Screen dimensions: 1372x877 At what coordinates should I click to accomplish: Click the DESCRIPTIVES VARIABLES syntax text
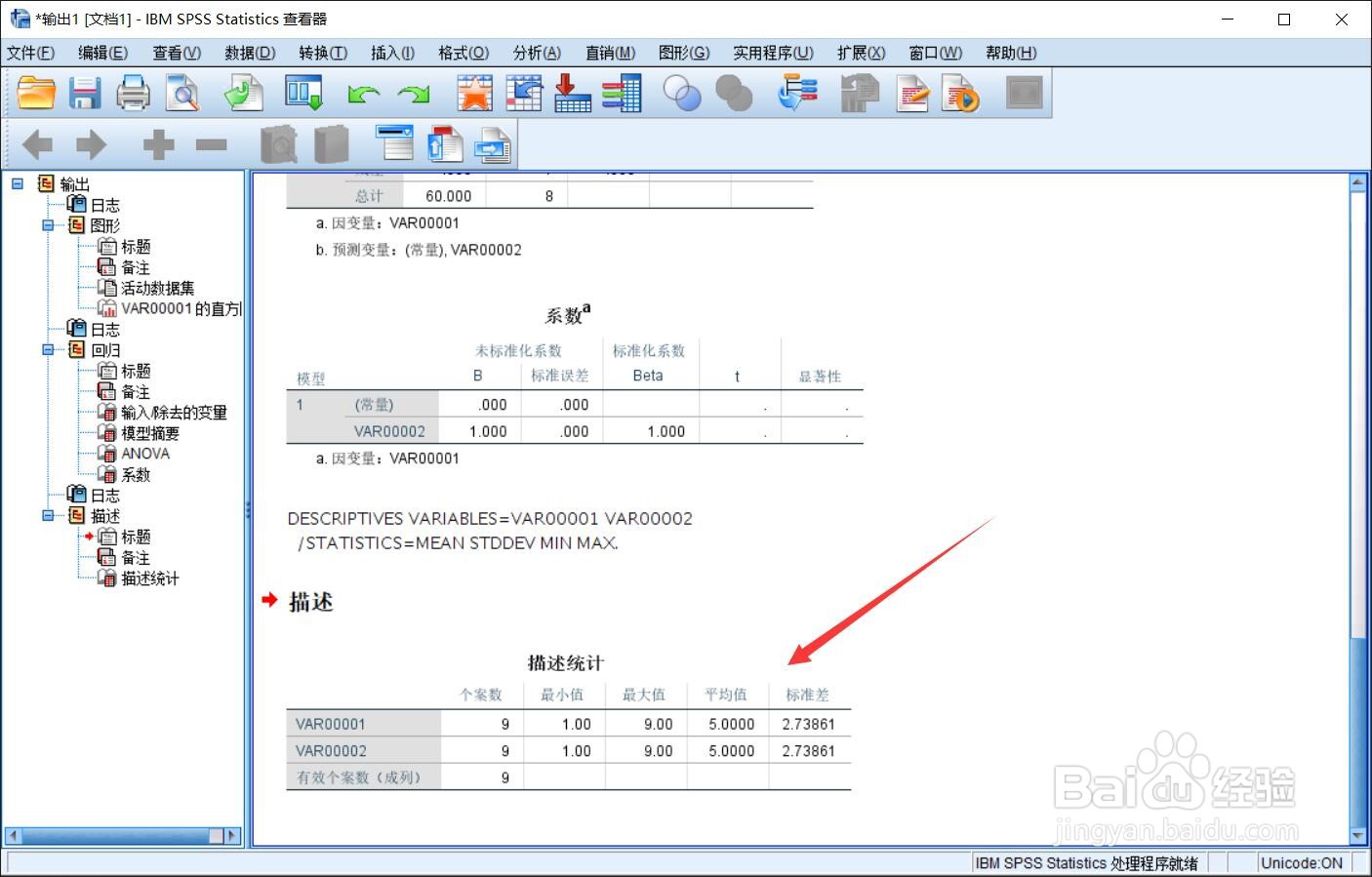[490, 519]
